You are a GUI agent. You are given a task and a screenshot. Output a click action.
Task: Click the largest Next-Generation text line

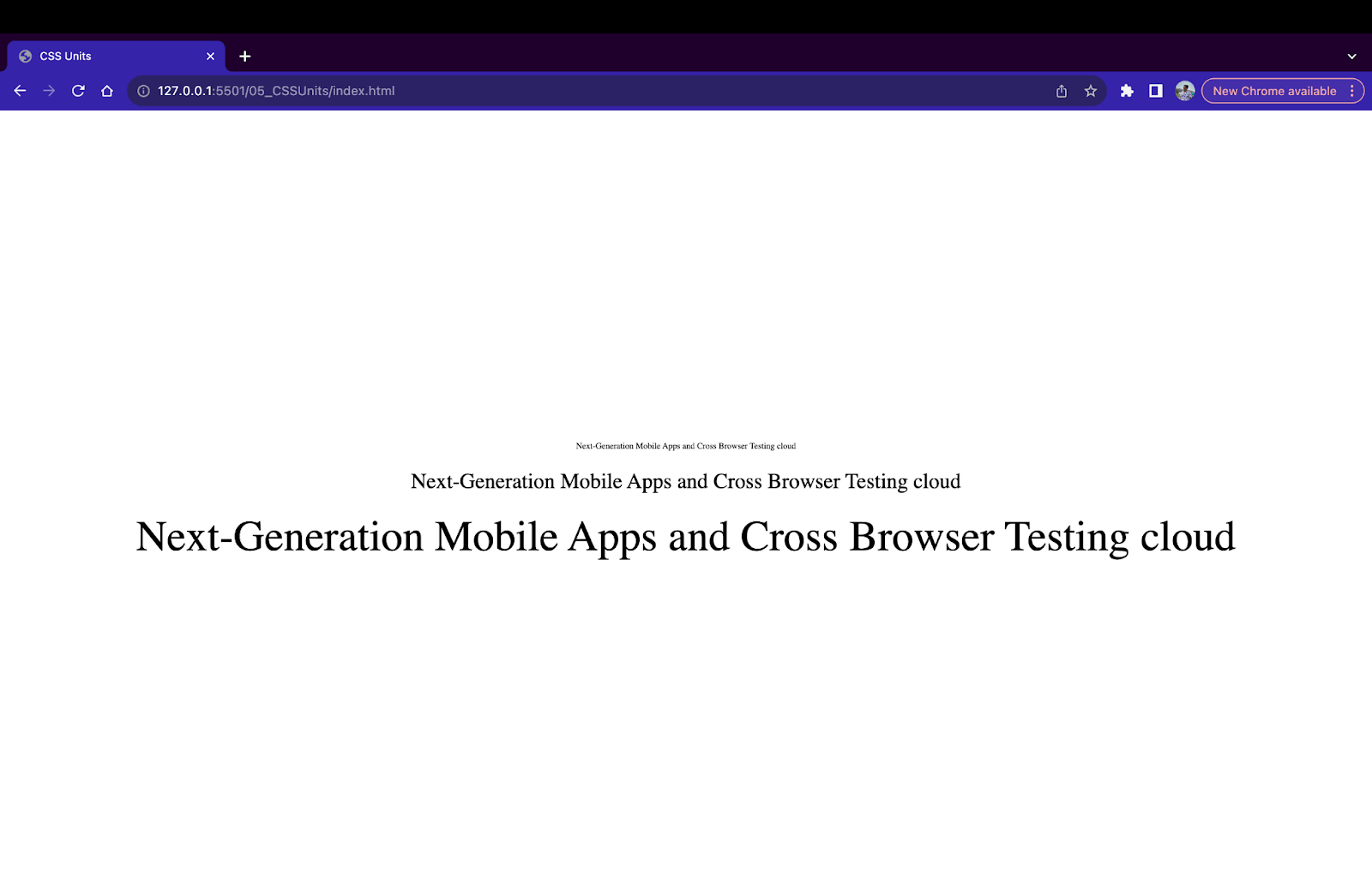click(686, 538)
